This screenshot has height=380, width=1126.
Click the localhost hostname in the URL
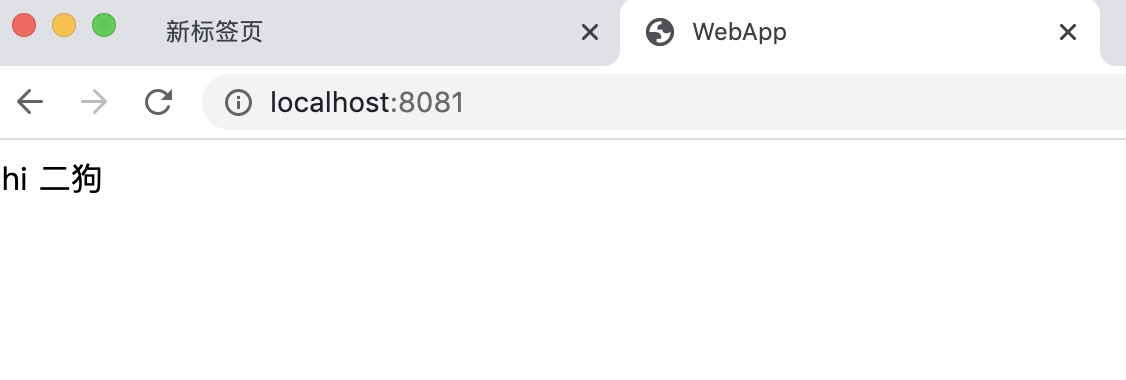pos(330,103)
